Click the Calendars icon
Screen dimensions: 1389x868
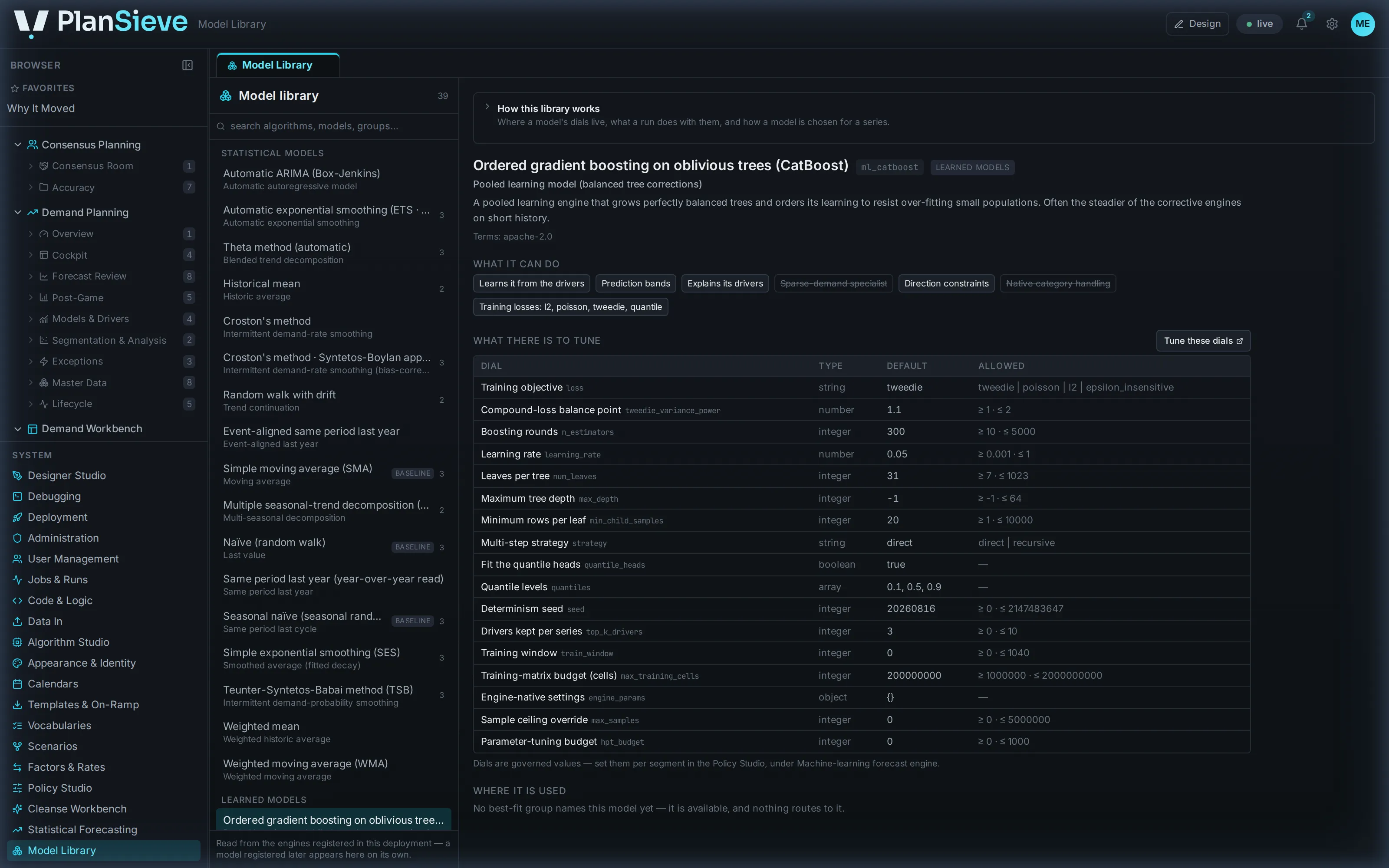click(17, 684)
